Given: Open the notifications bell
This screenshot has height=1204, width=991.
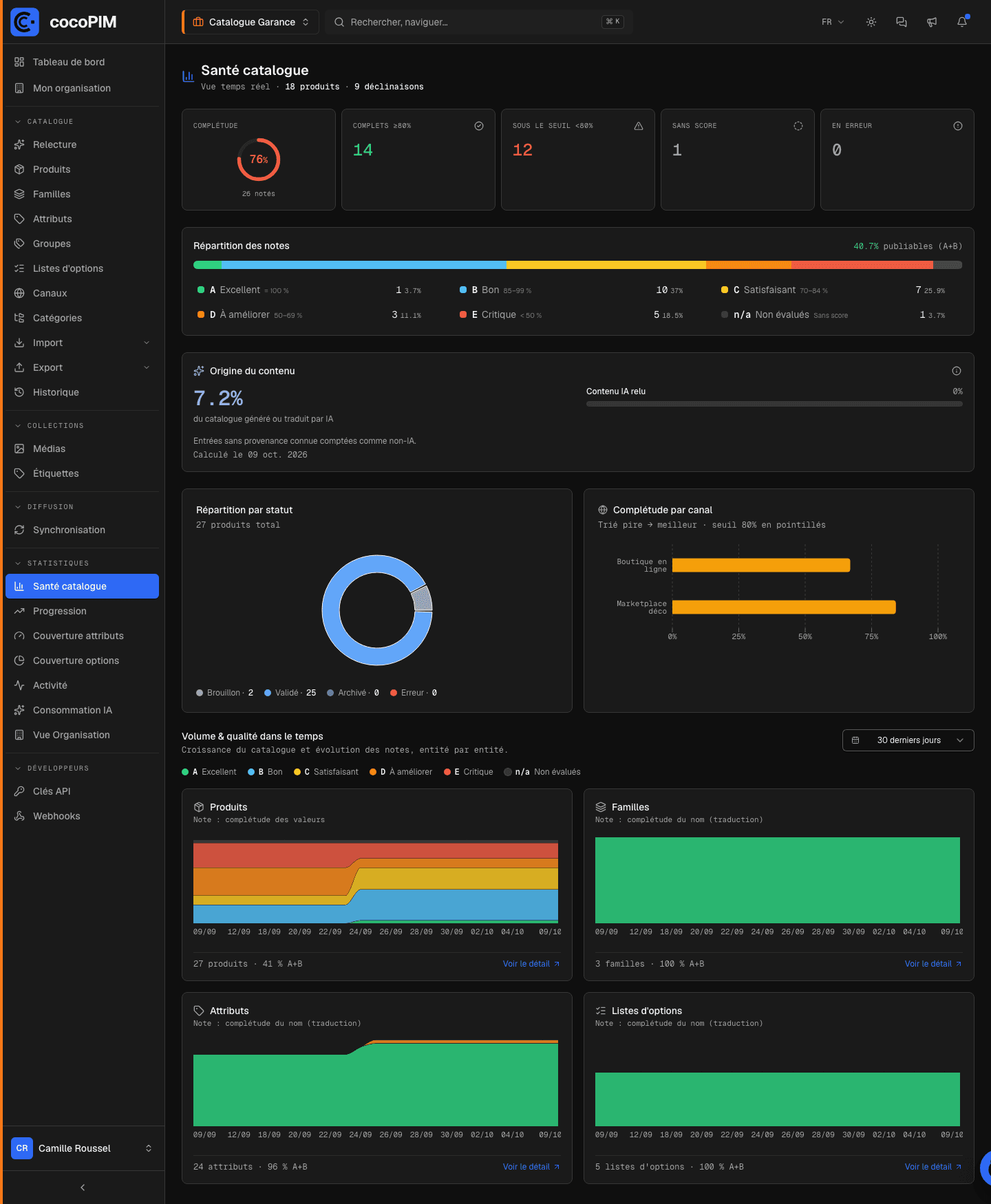Looking at the screenshot, I should click(x=962, y=22).
